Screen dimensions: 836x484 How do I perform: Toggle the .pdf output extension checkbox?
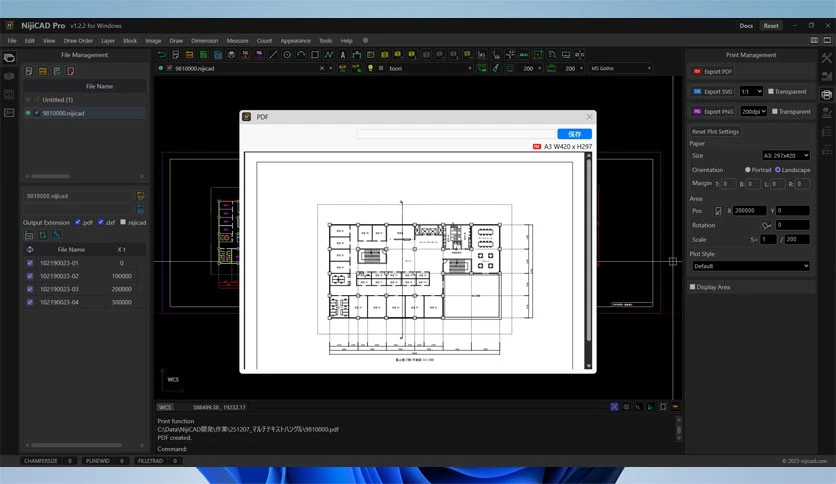click(78, 222)
